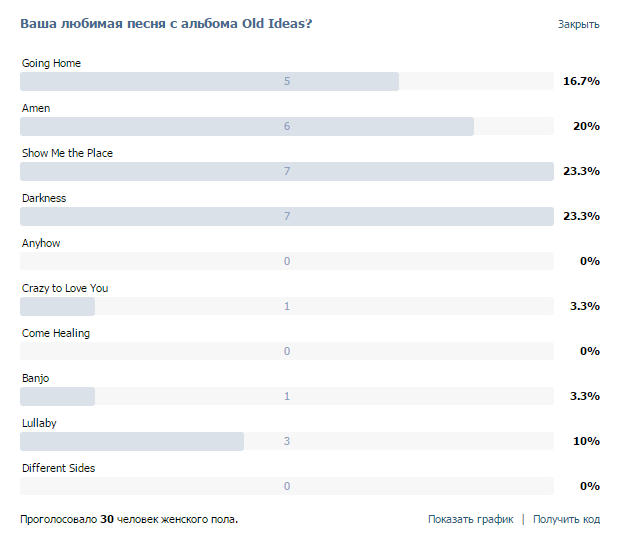Click the Going Home option label

(x=51, y=63)
